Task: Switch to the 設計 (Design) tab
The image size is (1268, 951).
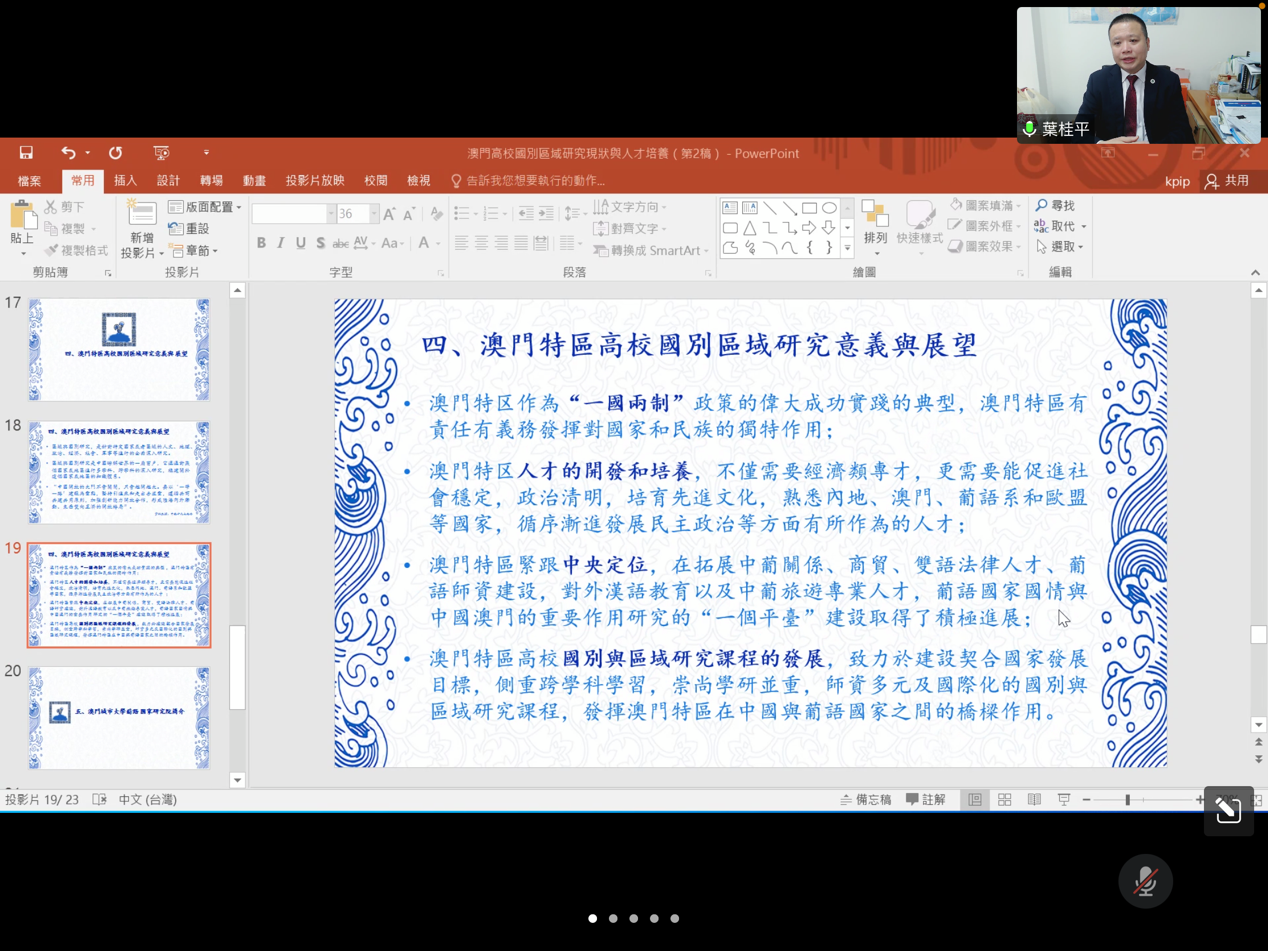Action: [169, 181]
